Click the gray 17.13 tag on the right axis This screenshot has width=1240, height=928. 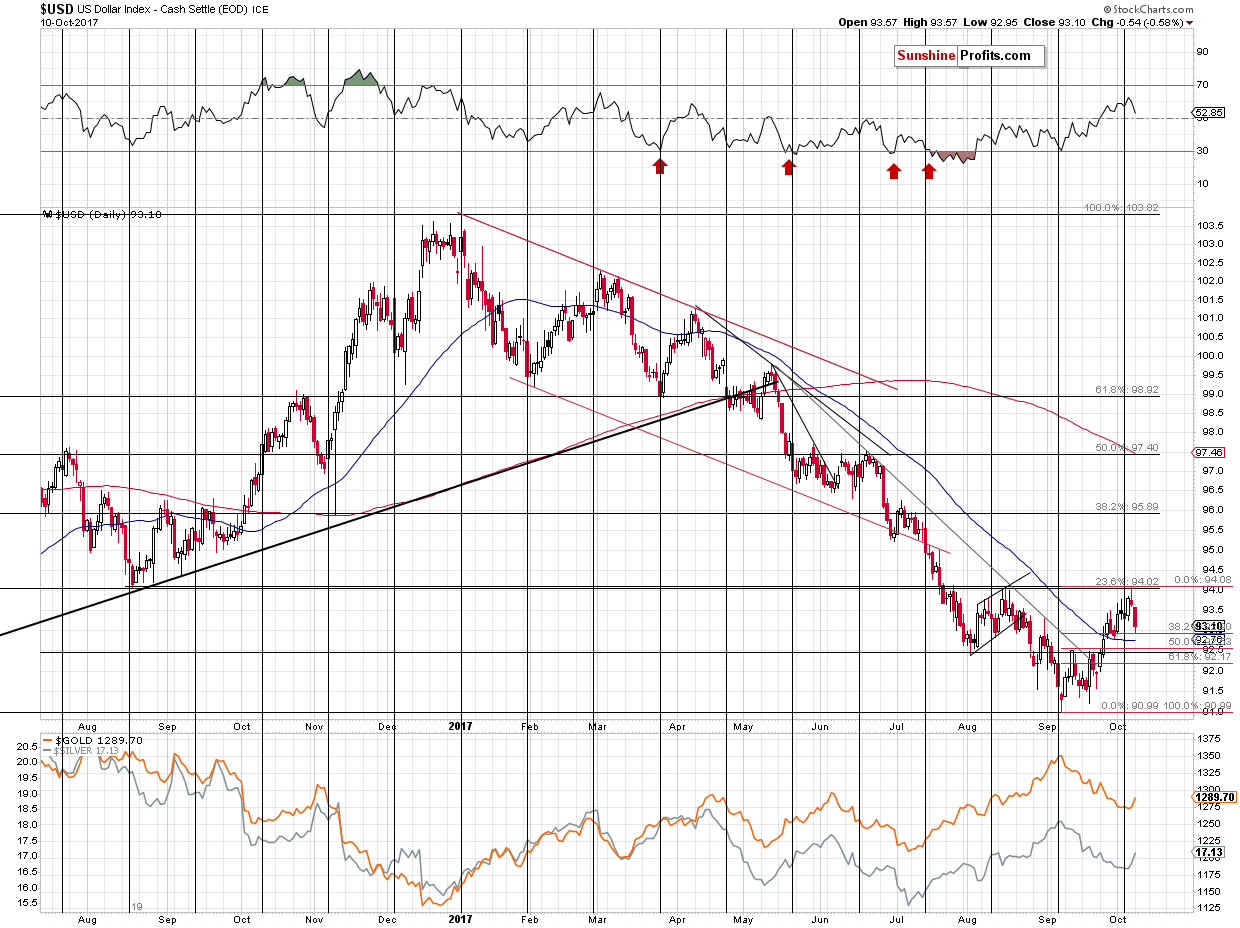tap(1208, 851)
